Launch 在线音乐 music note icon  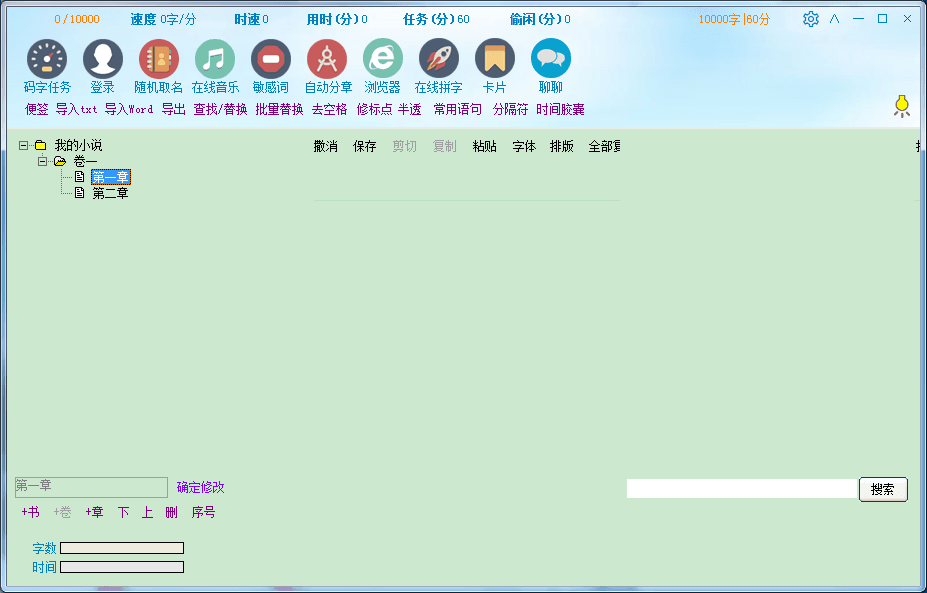tap(215, 60)
